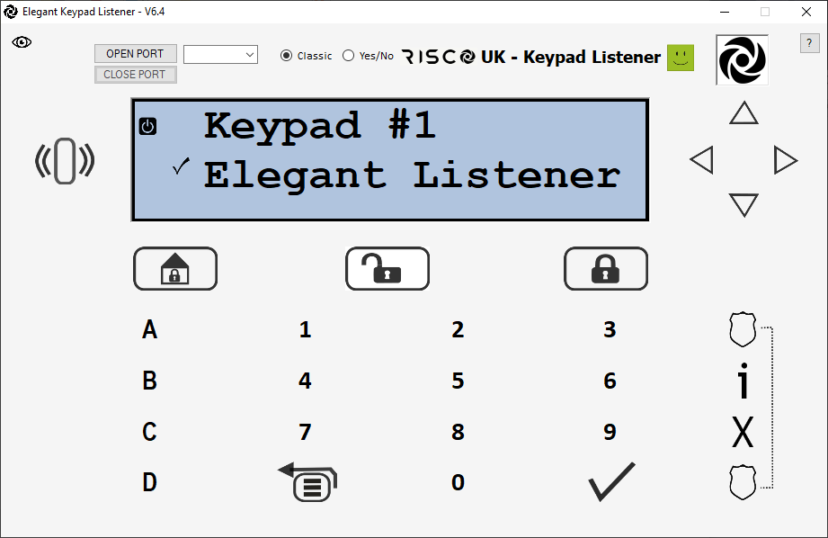This screenshot has width=828, height=538.
Task: Click keypad digit 1
Action: point(305,329)
